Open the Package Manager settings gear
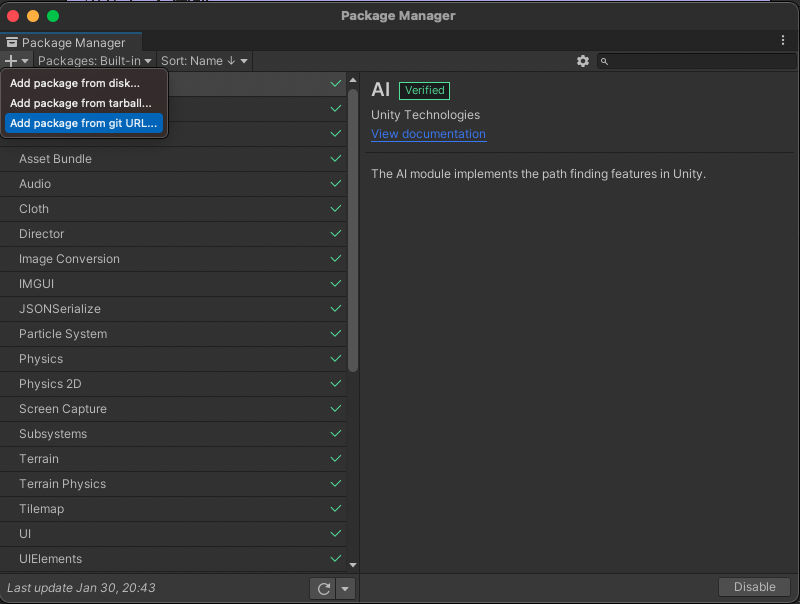 [x=583, y=61]
